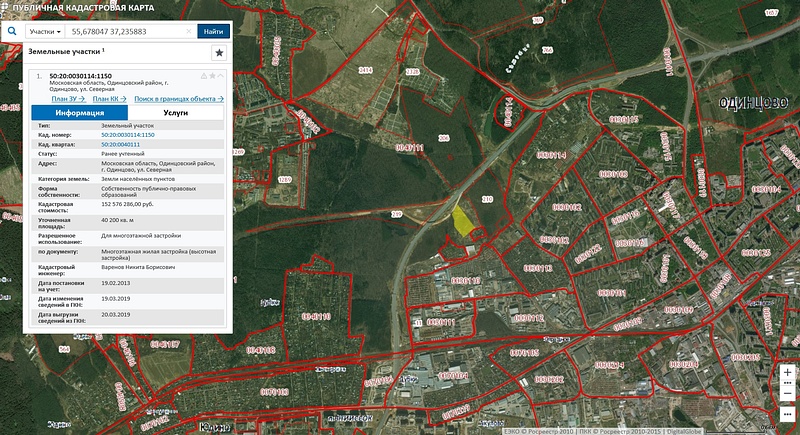Screen dimensions: 800x435
Task: Open the План КК link
Action: point(108,99)
